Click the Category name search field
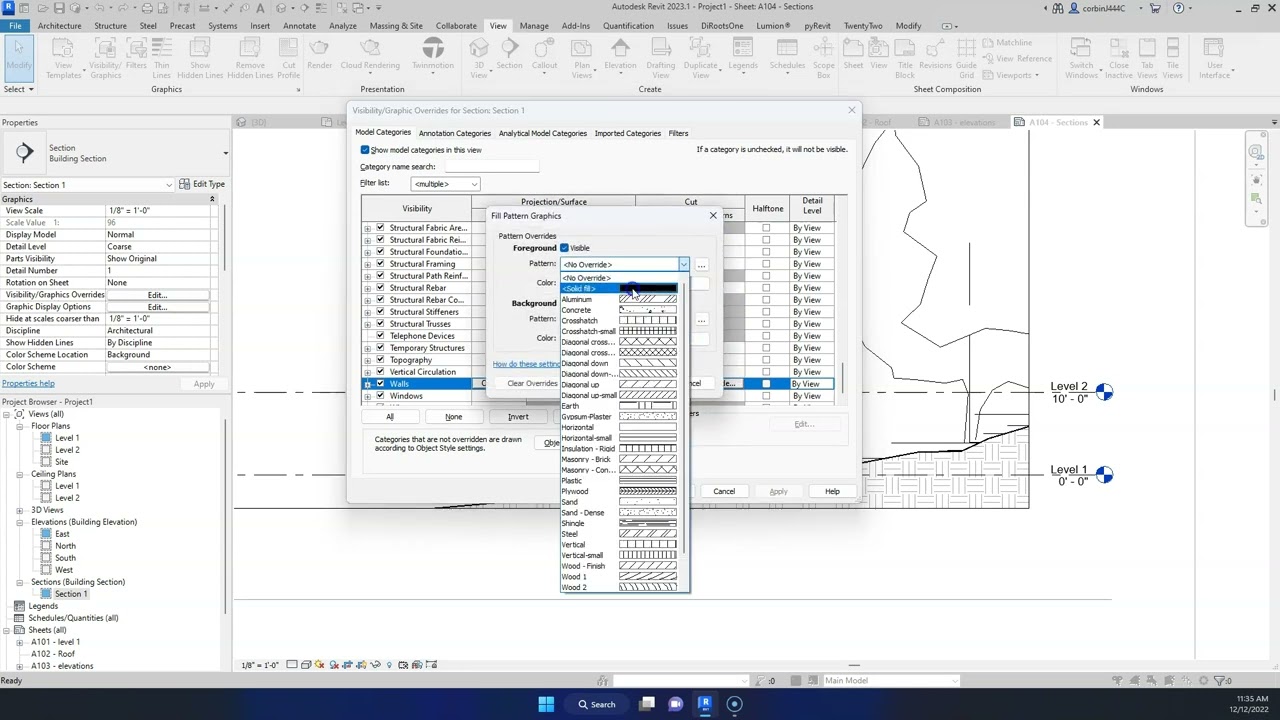This screenshot has height=720, width=1280. point(492,167)
